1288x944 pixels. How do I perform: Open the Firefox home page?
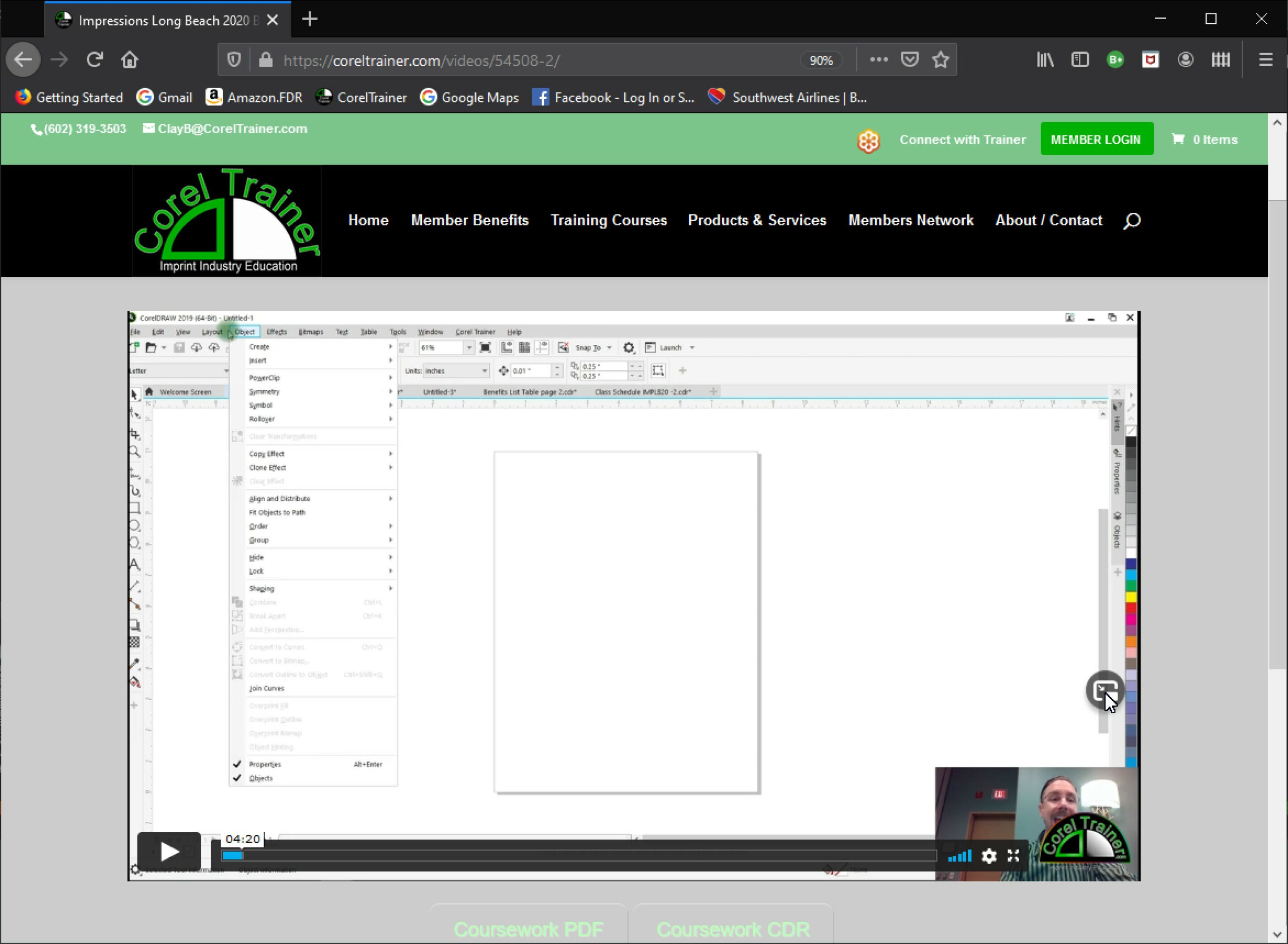coord(129,59)
